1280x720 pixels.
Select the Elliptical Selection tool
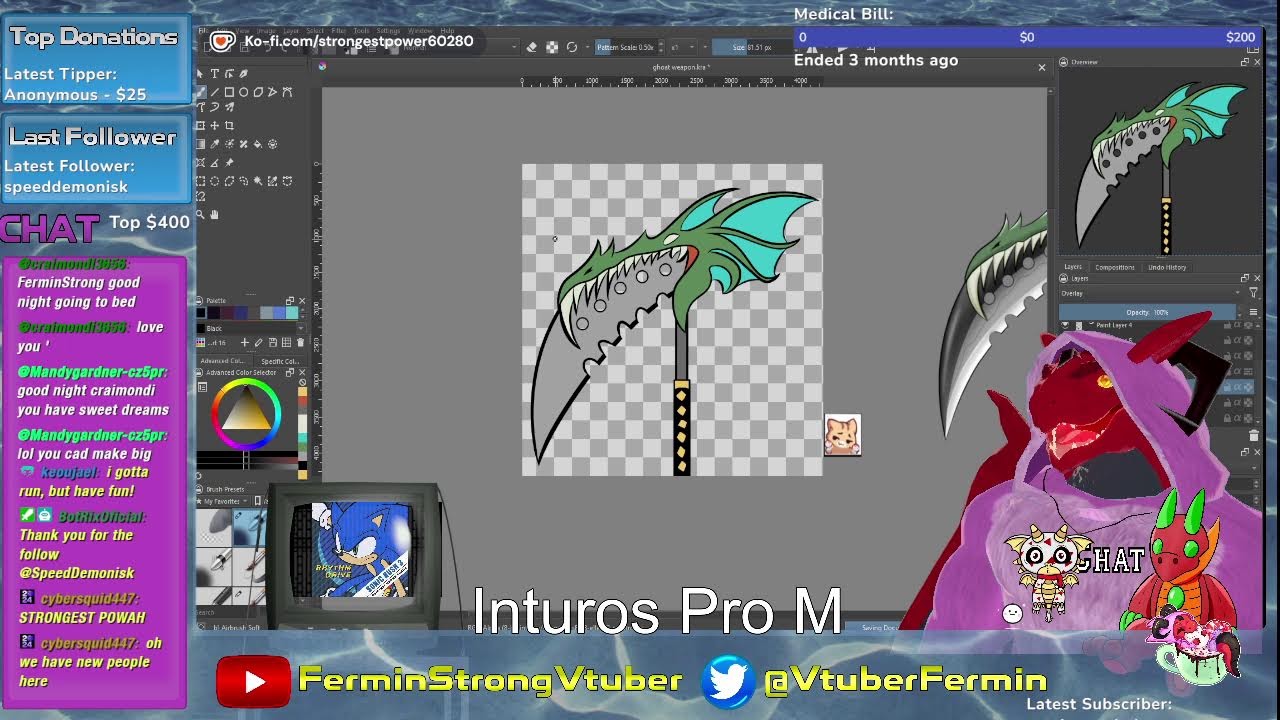tap(214, 181)
